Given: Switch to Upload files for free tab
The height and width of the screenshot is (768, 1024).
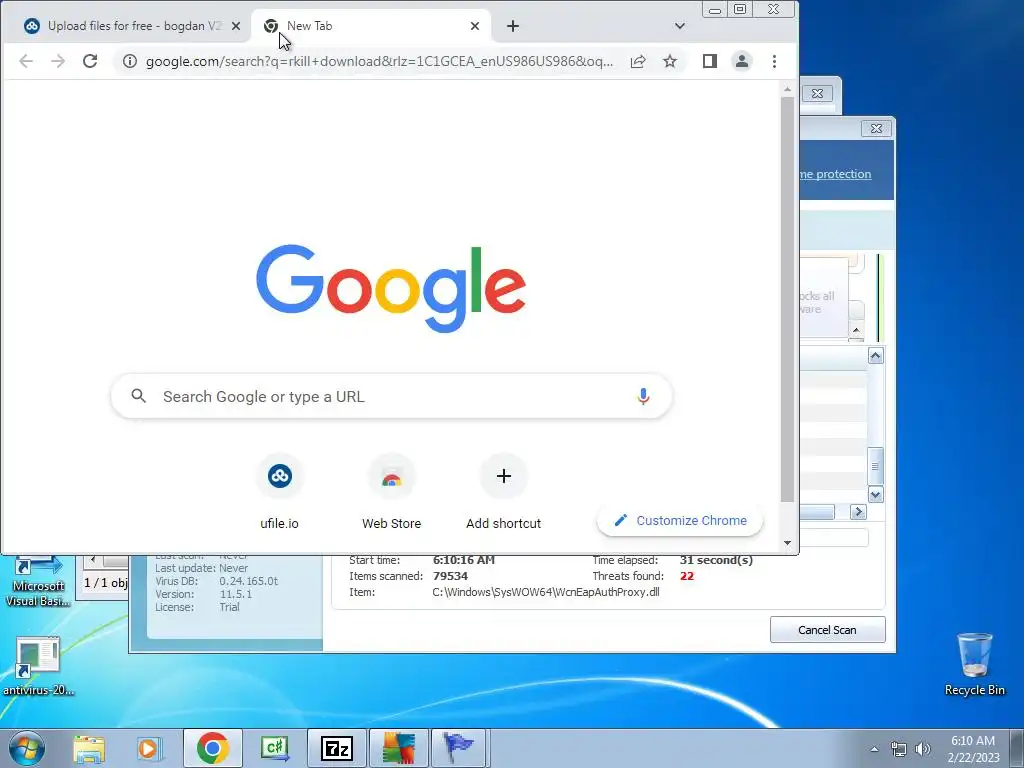Looking at the screenshot, I should [126, 26].
